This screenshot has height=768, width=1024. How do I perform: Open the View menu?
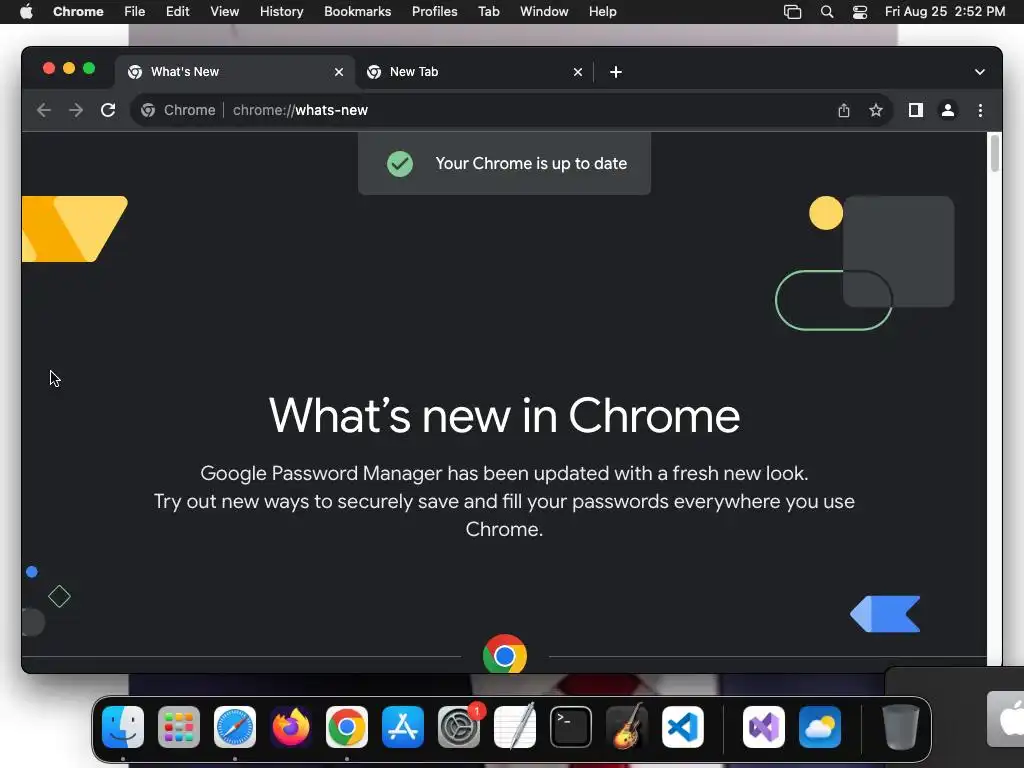tap(225, 12)
